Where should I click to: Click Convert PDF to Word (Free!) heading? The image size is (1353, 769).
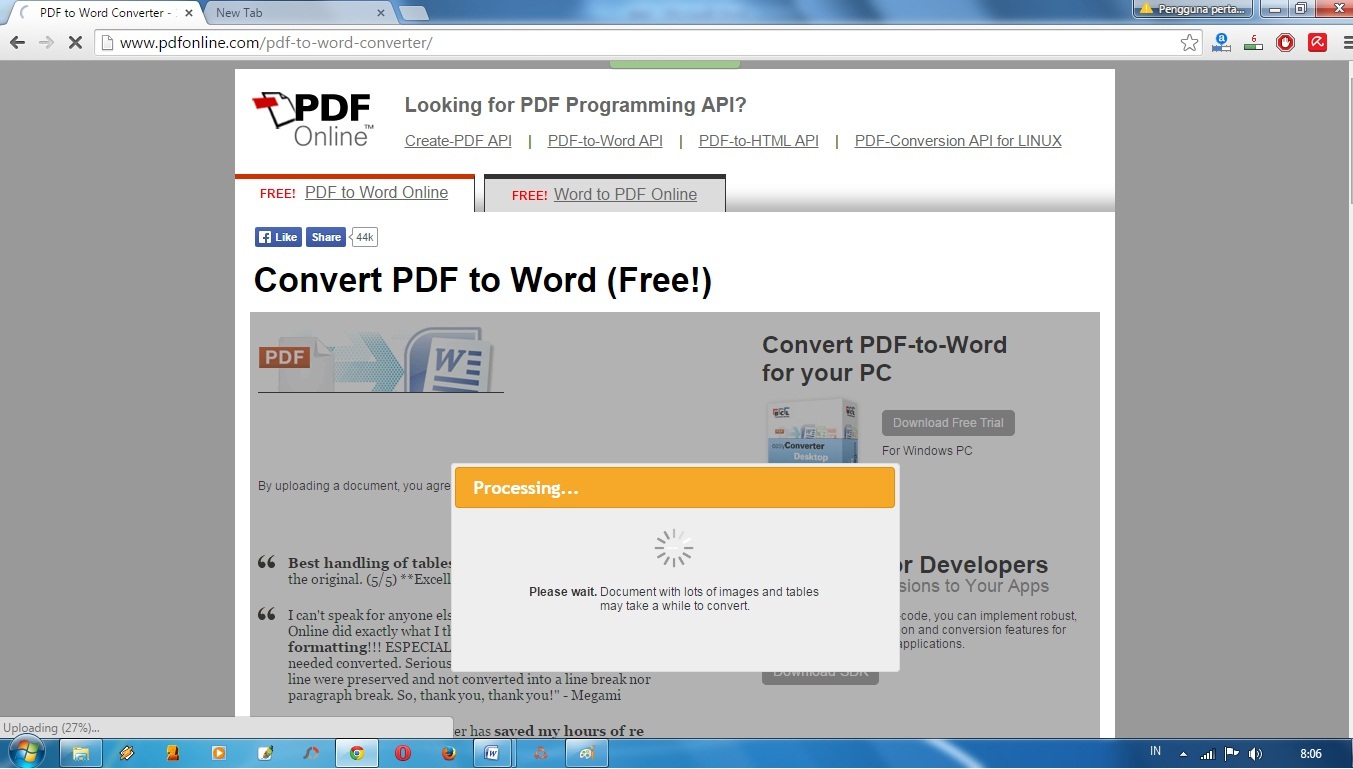click(x=483, y=280)
